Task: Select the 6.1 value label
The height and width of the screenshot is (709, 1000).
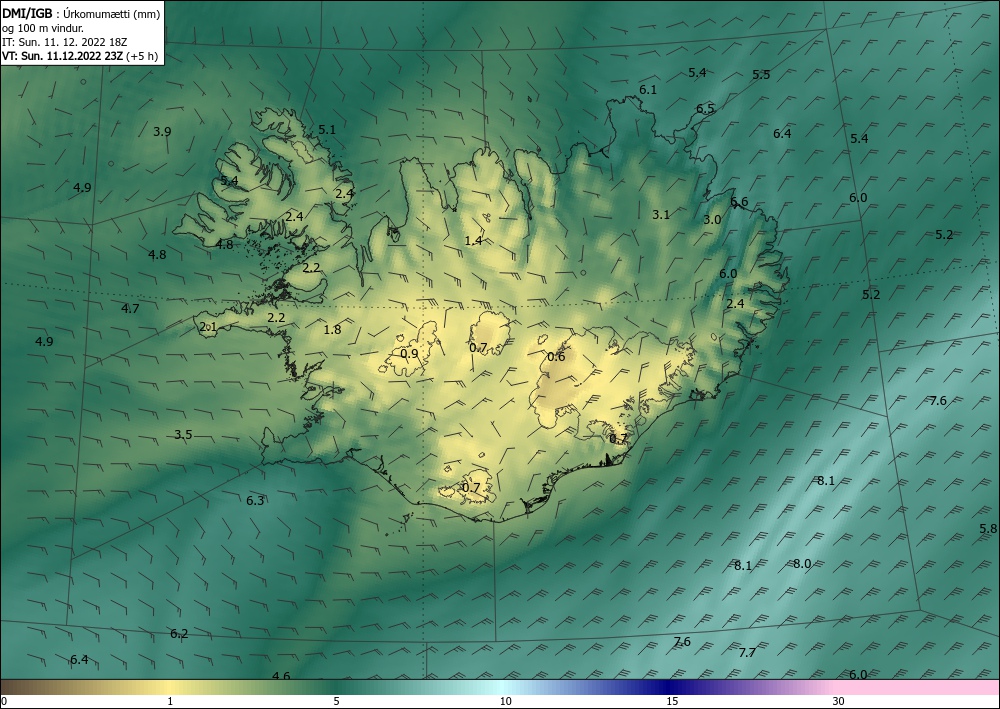Action: tap(648, 90)
